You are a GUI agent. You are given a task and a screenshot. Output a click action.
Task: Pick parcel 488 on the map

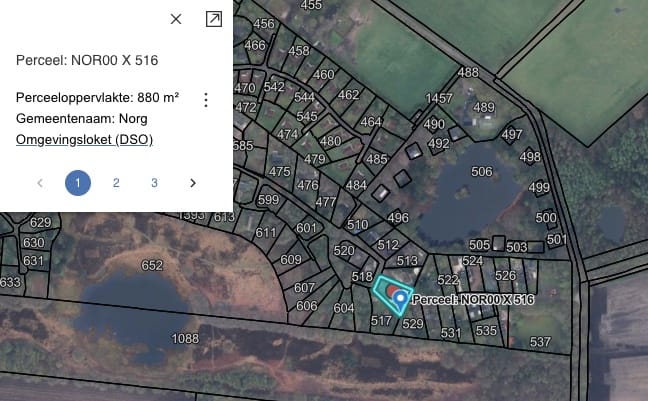pos(468,72)
